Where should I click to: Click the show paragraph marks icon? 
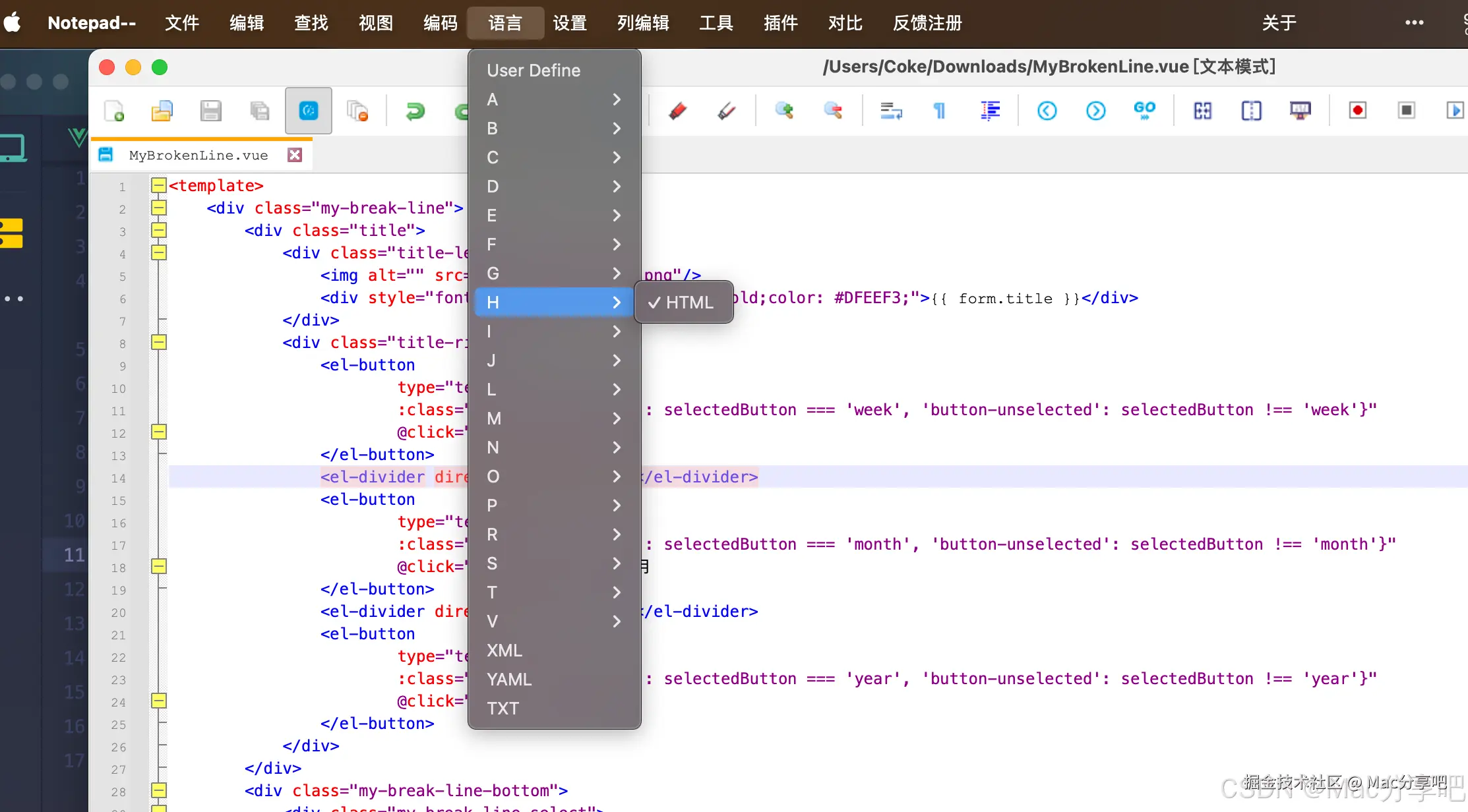pyautogui.click(x=940, y=111)
